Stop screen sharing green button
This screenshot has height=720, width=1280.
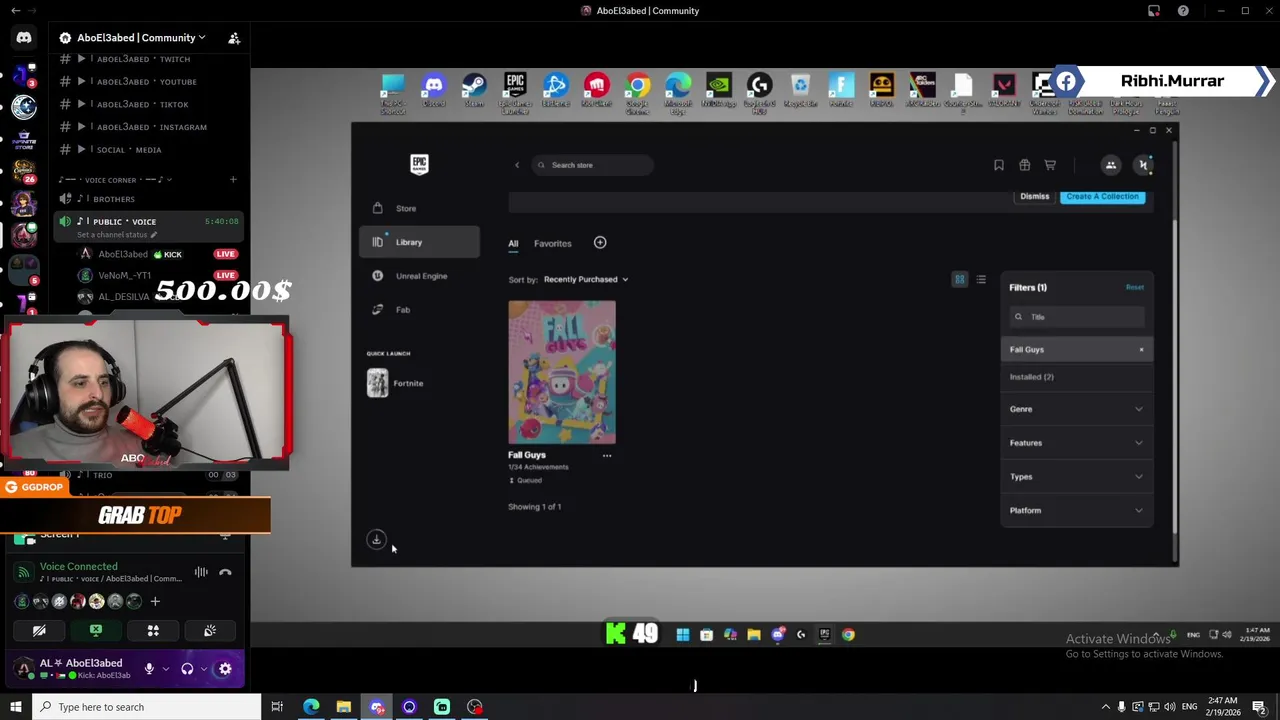(96, 631)
